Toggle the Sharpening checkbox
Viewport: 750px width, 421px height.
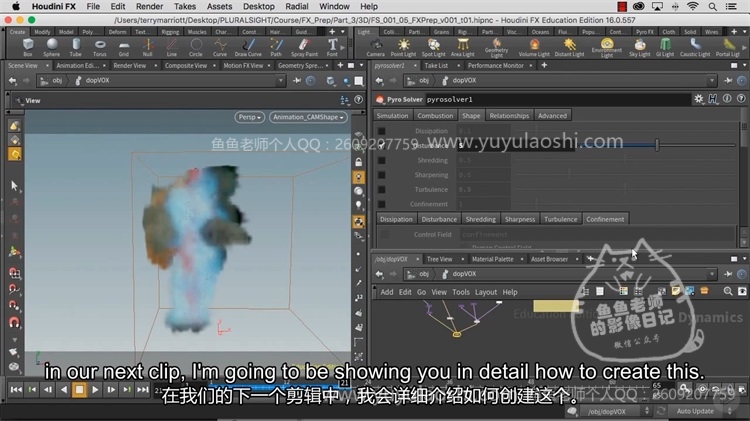382,175
